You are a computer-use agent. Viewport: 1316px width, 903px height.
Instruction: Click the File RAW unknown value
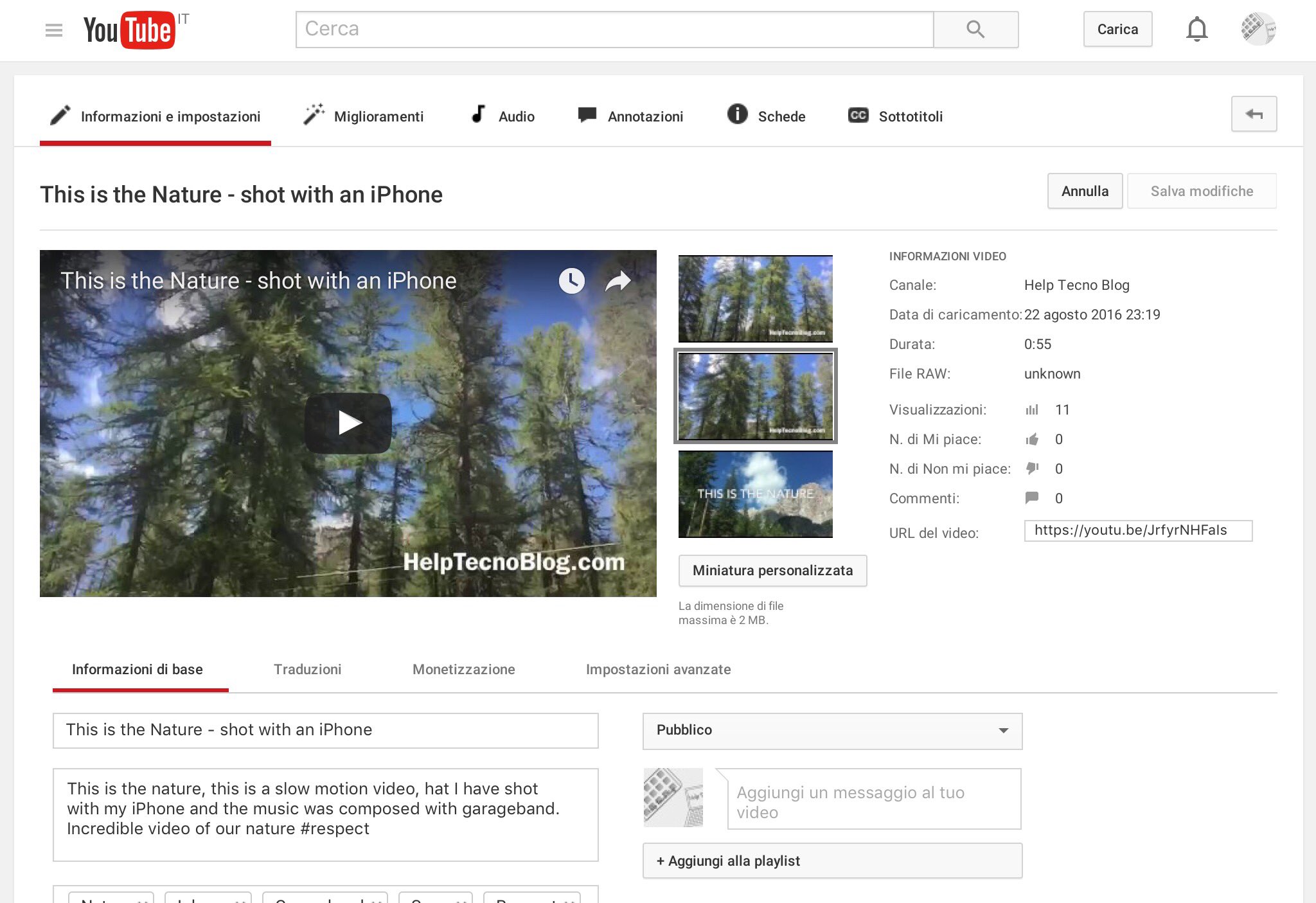click(x=1053, y=373)
